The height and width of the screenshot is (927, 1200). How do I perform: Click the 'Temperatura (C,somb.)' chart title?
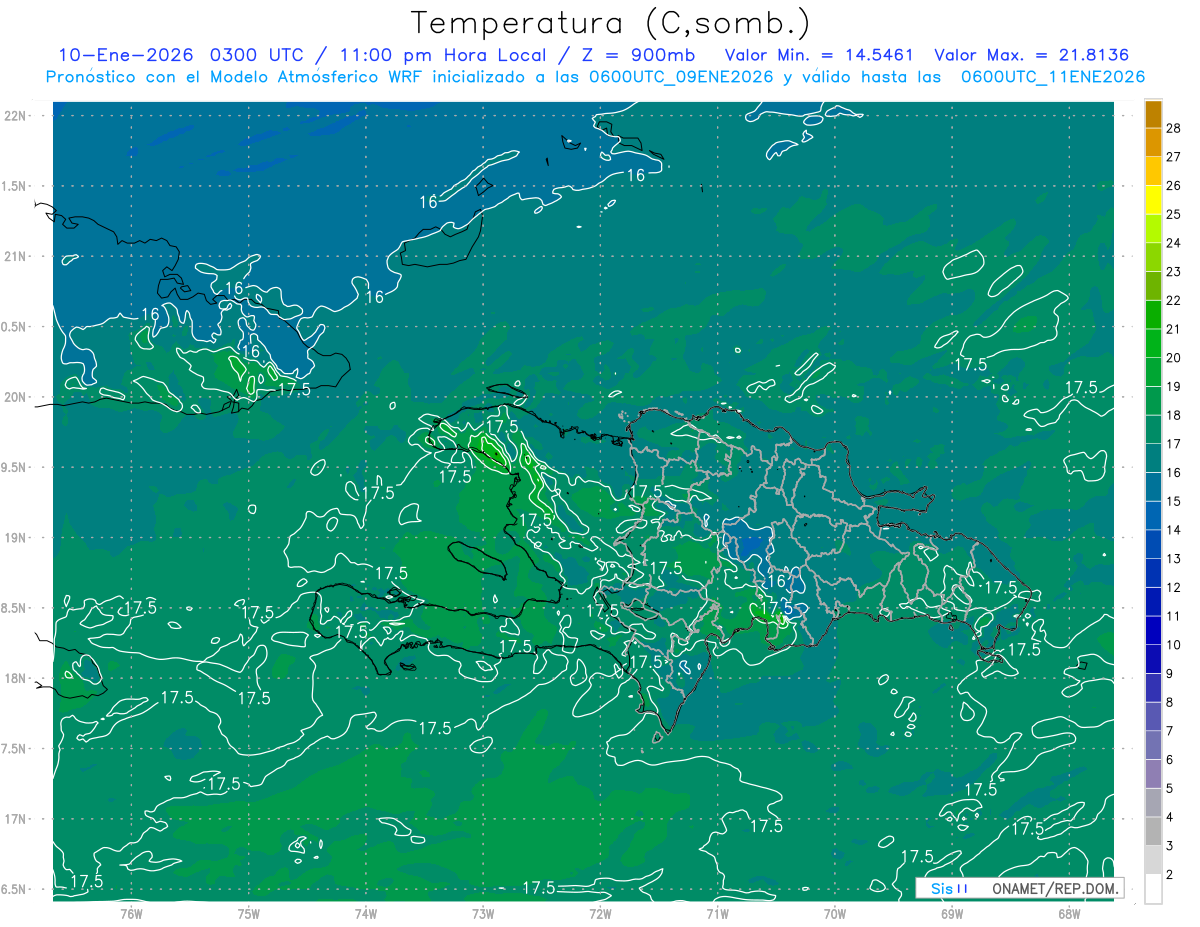(x=610, y=22)
